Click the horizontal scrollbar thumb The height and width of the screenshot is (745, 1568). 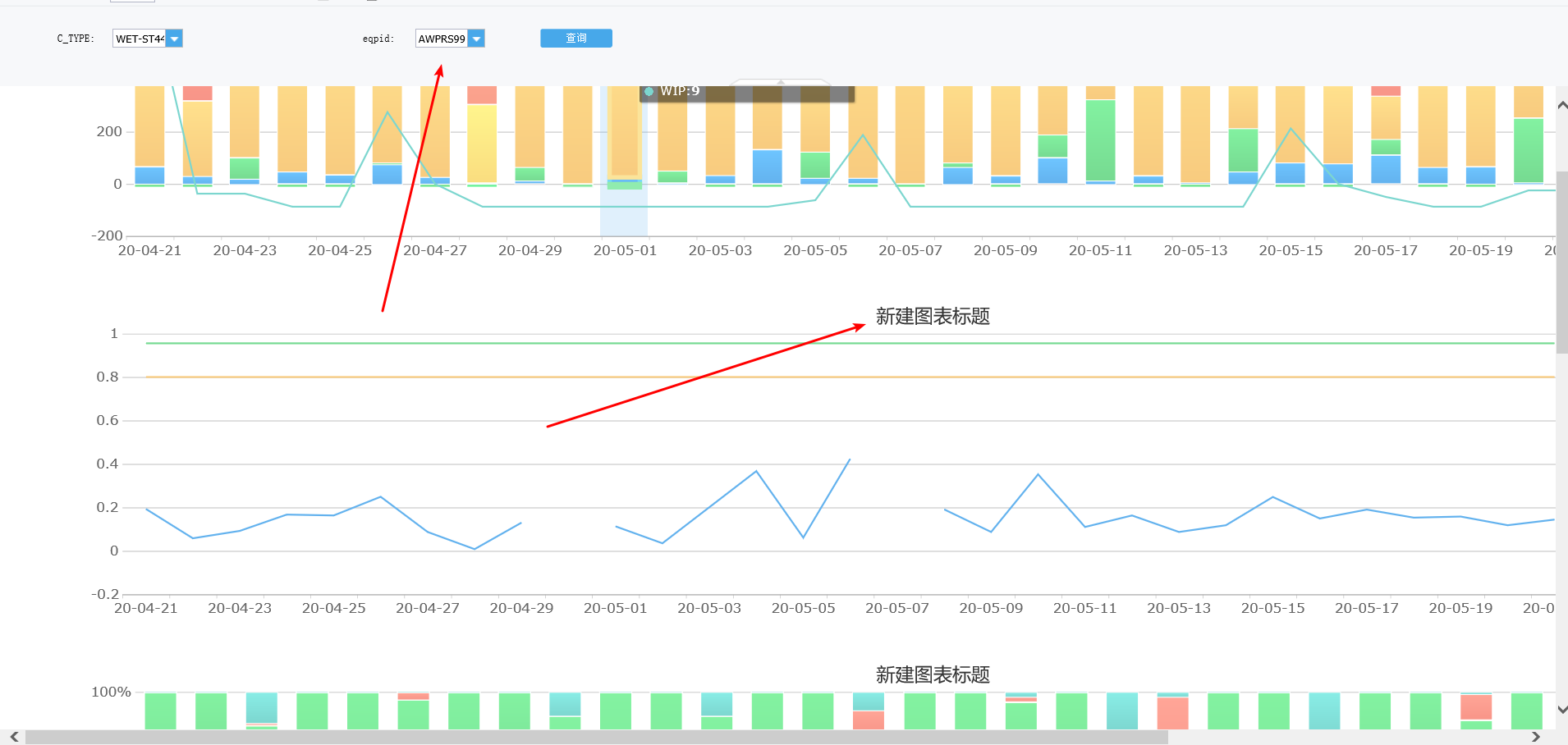(597, 737)
